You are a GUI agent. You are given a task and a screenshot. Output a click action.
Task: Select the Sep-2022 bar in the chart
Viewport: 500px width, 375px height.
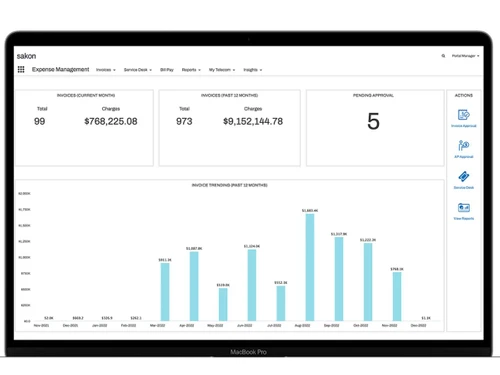pos(339,279)
